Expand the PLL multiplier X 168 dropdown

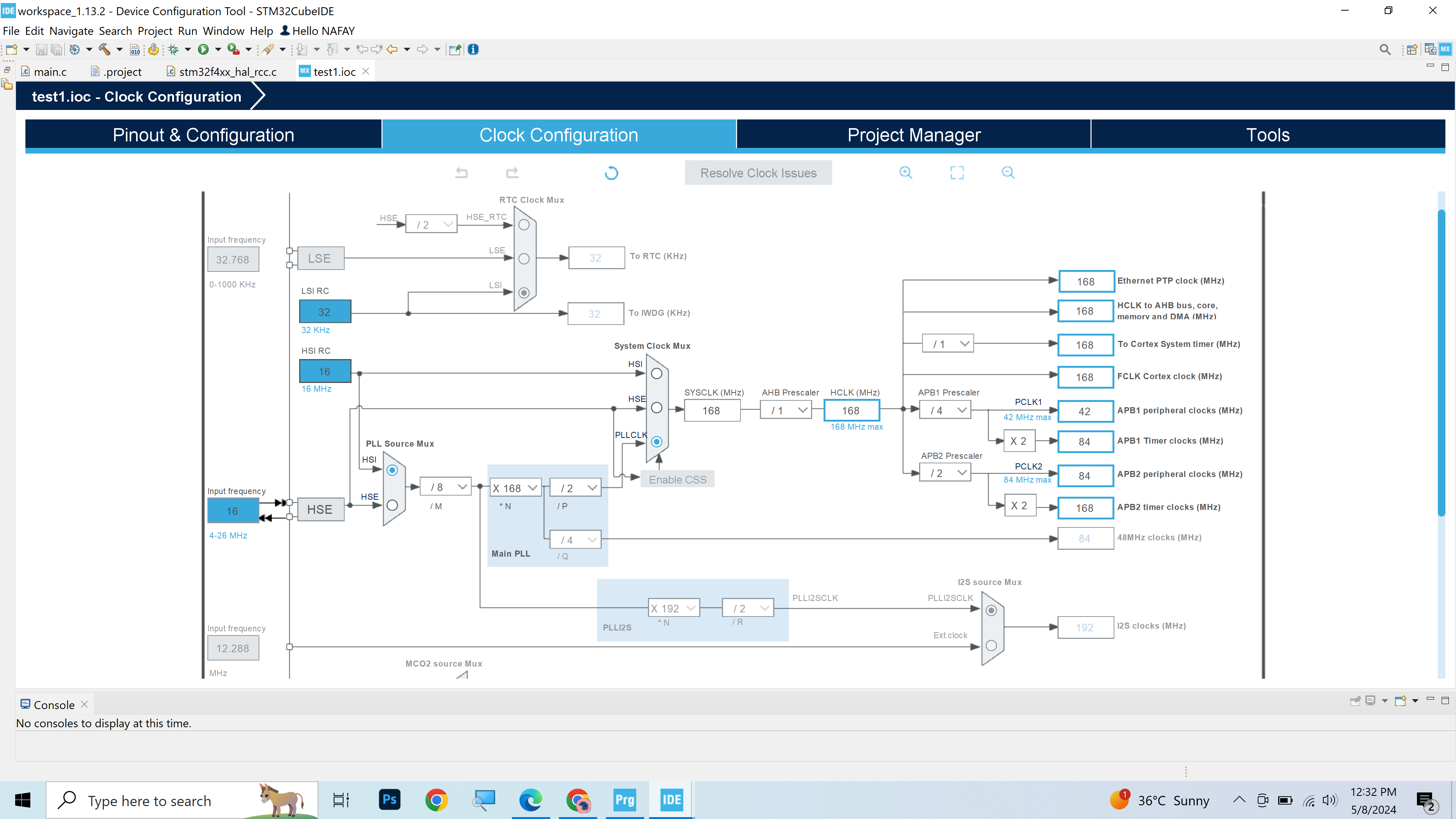tap(516, 488)
